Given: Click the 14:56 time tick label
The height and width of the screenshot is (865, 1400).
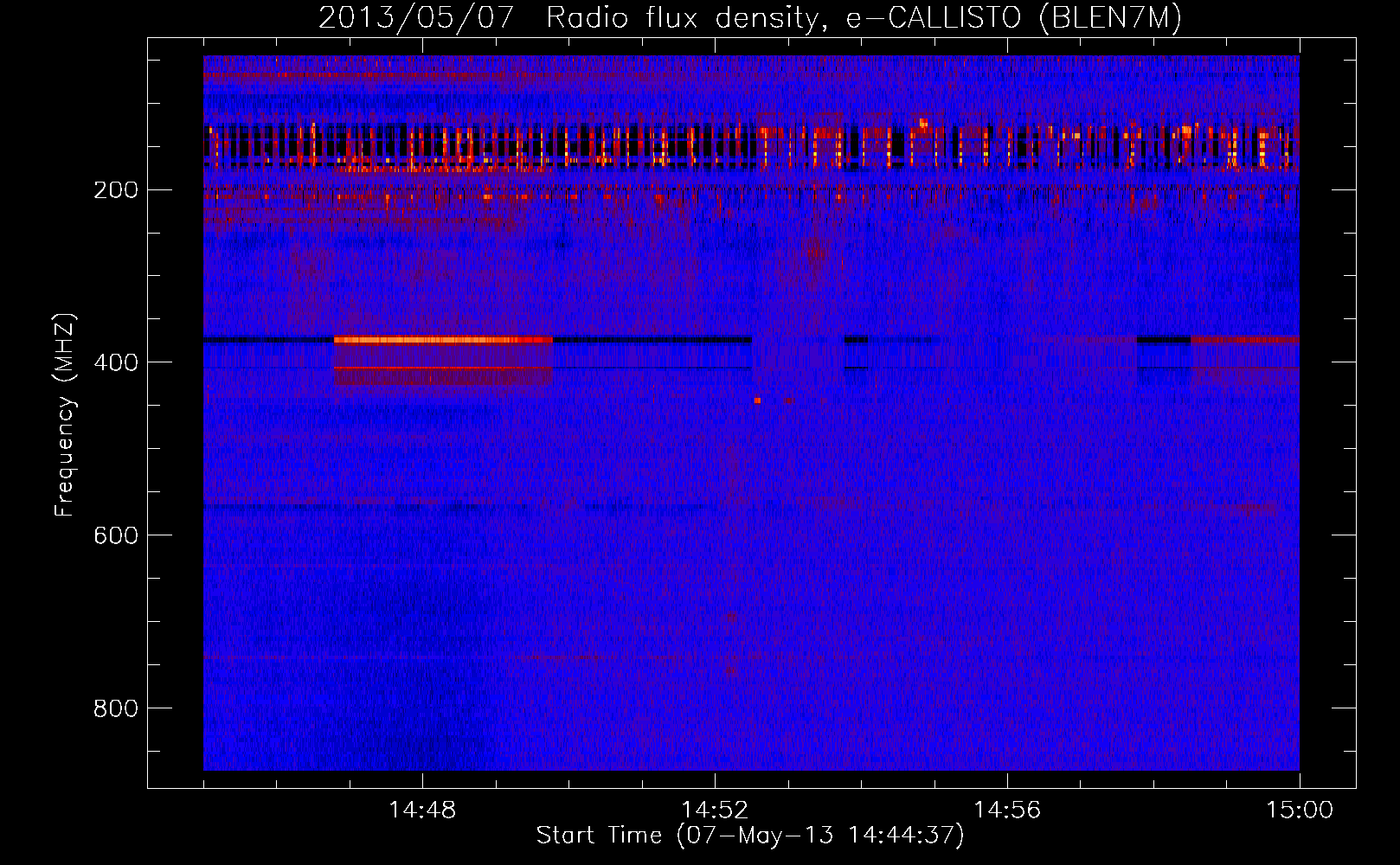Looking at the screenshot, I should coord(1007,810).
